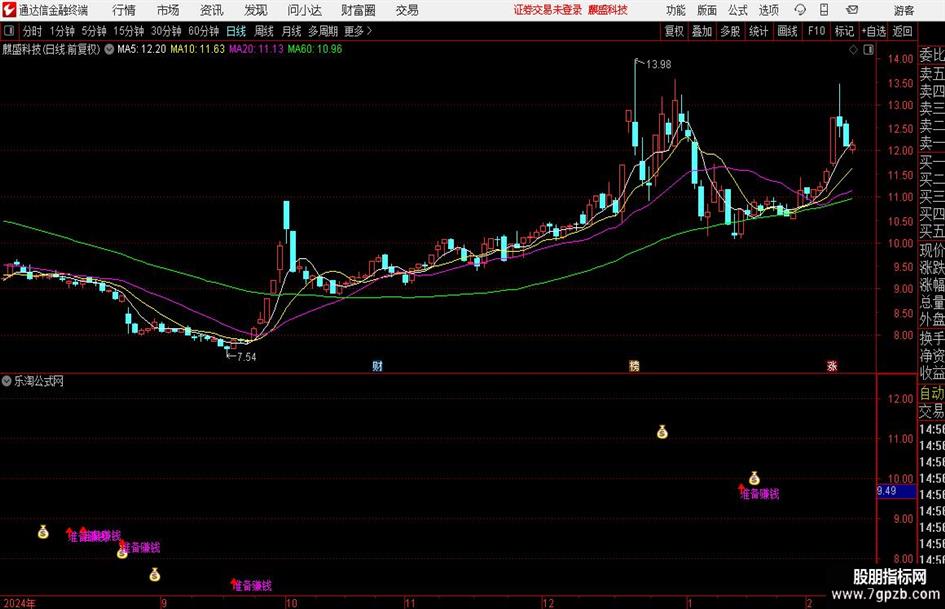945x609 pixels.
Task: Switch to the 分时 chart tab
Action: pyautogui.click(x=33, y=31)
